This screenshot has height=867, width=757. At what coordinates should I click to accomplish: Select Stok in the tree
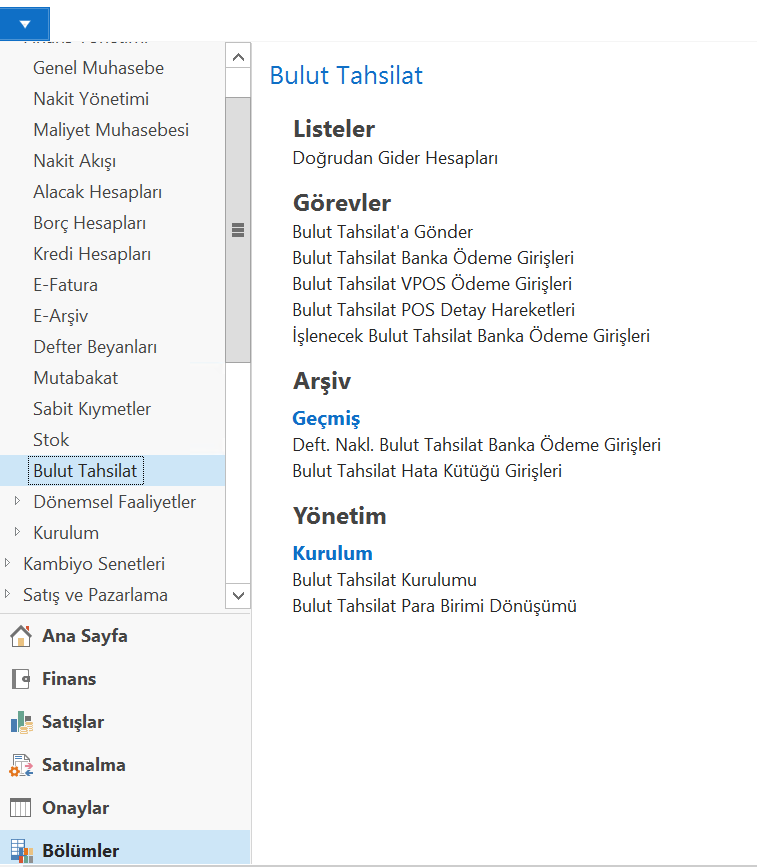(51, 440)
